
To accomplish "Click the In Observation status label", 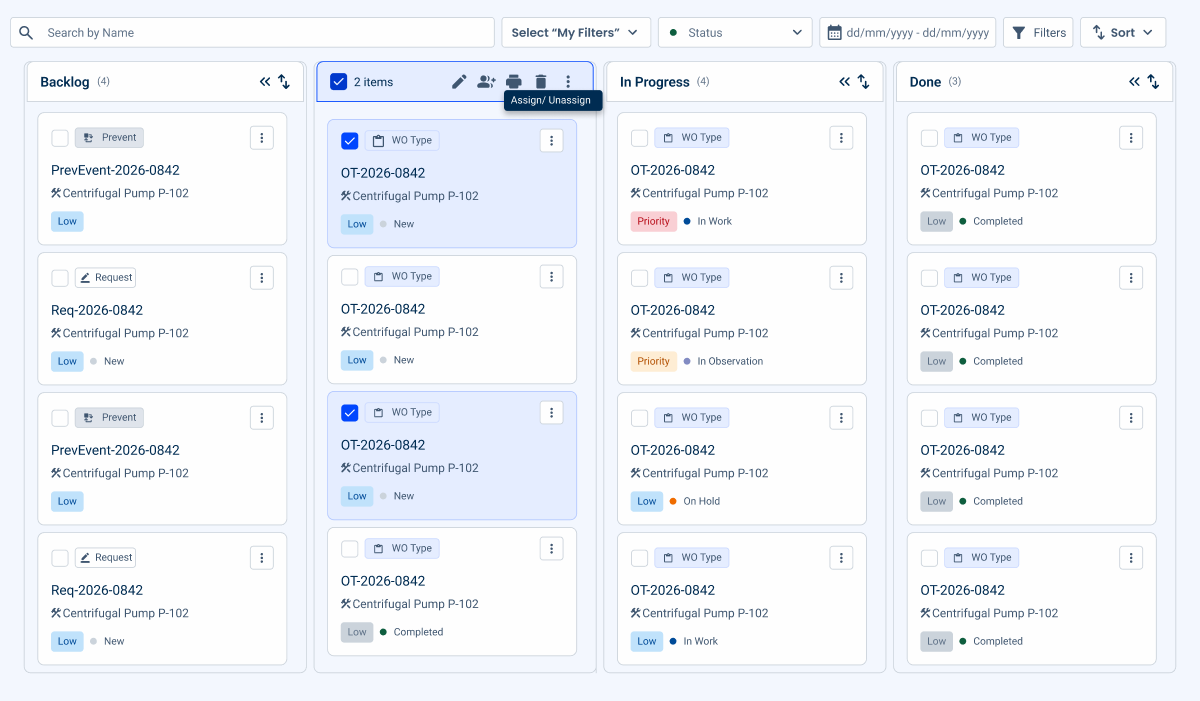I will [730, 361].
